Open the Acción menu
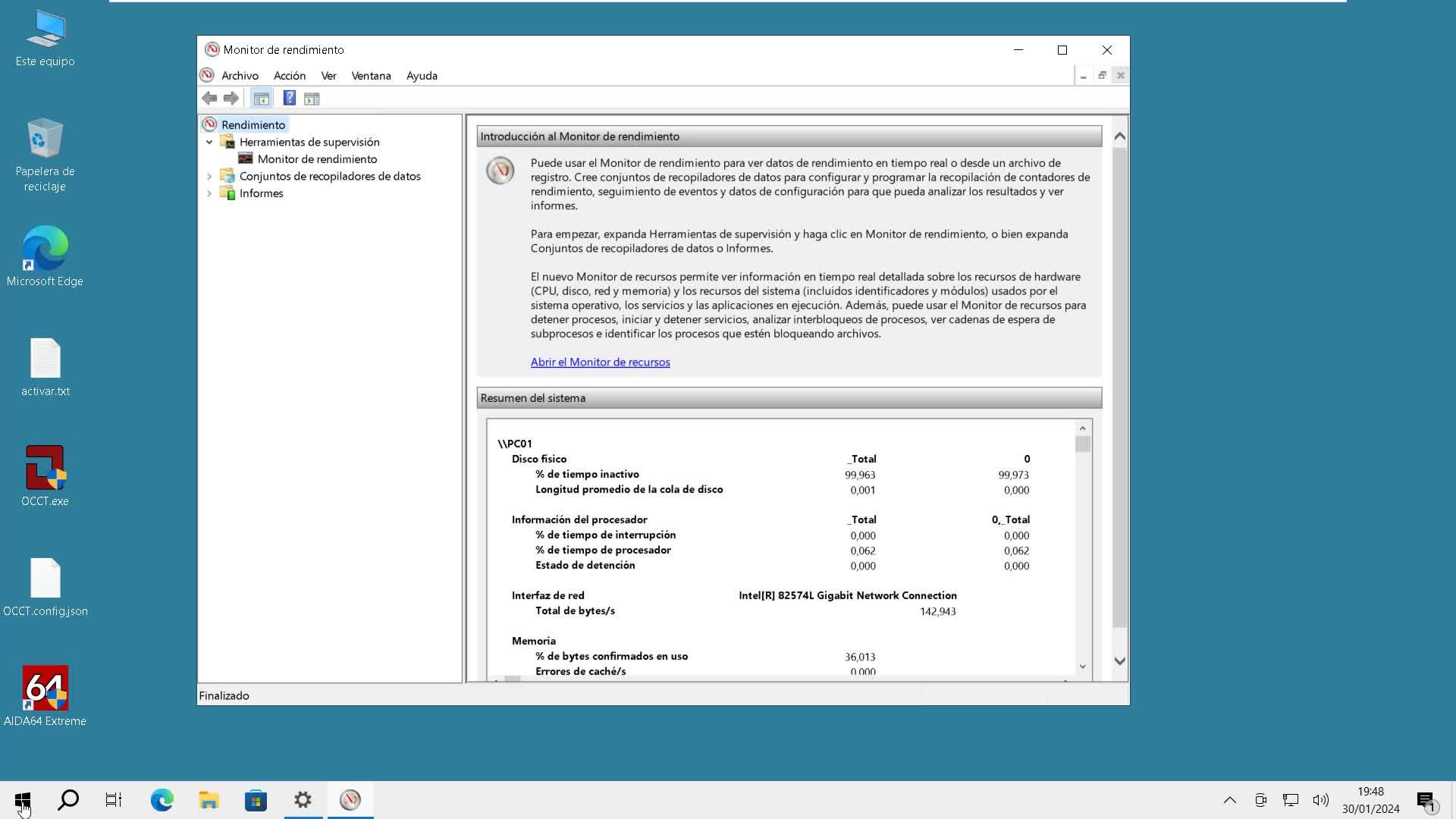 pyautogui.click(x=289, y=76)
